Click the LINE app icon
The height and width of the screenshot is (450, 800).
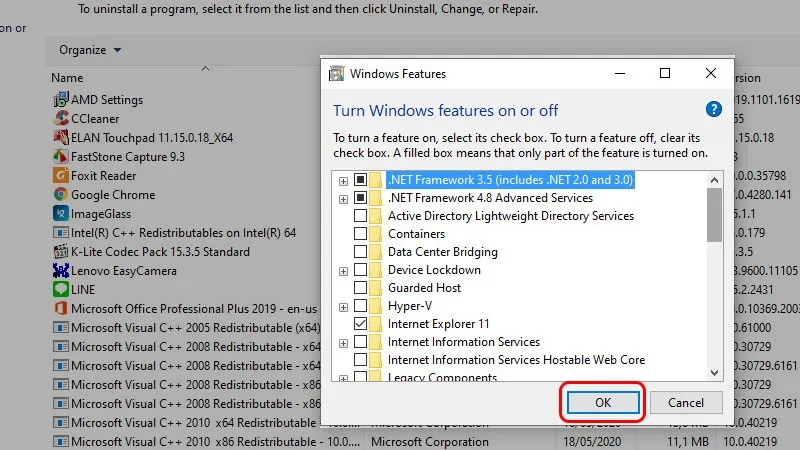(60, 289)
